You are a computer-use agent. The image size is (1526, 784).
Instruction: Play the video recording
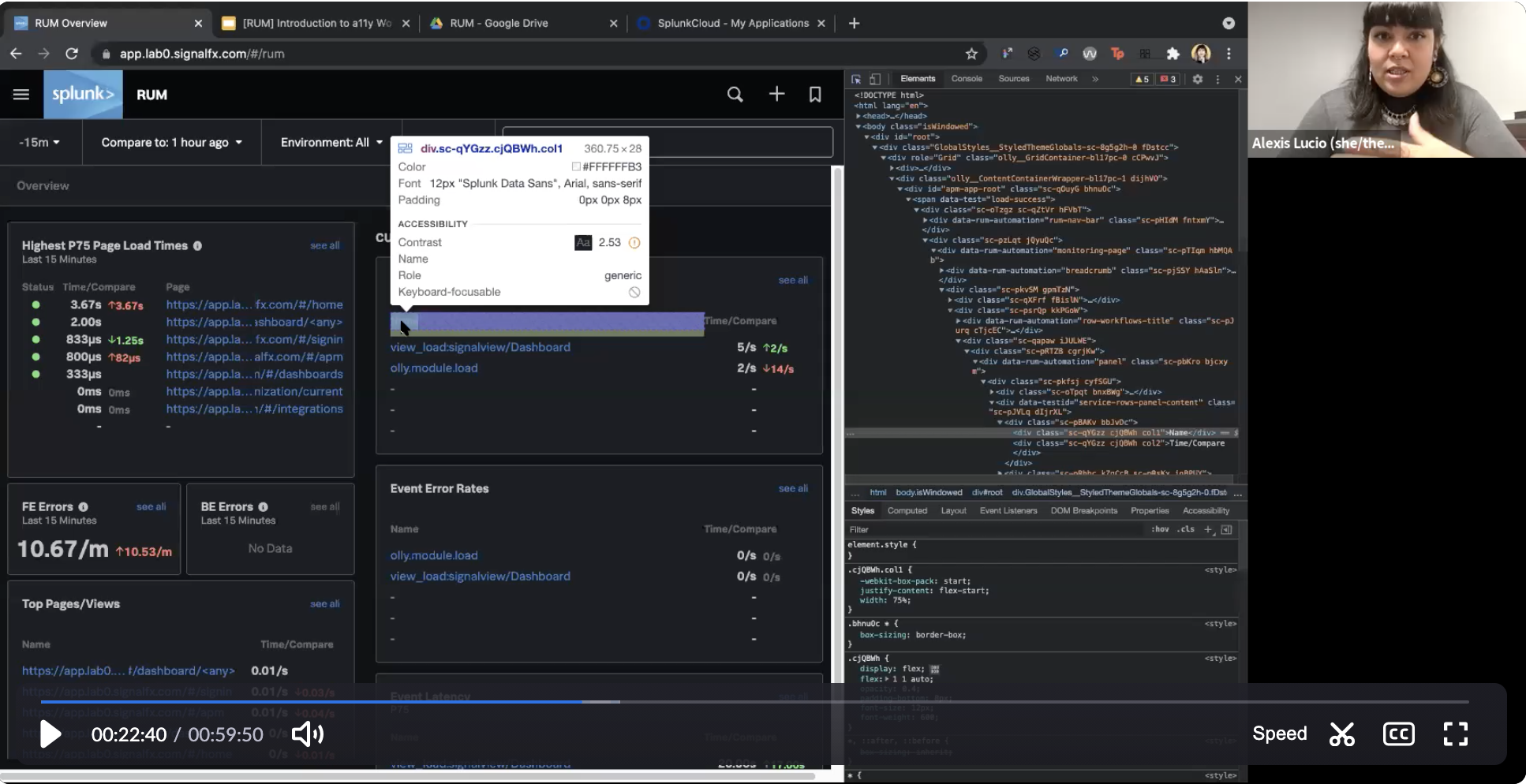50,734
